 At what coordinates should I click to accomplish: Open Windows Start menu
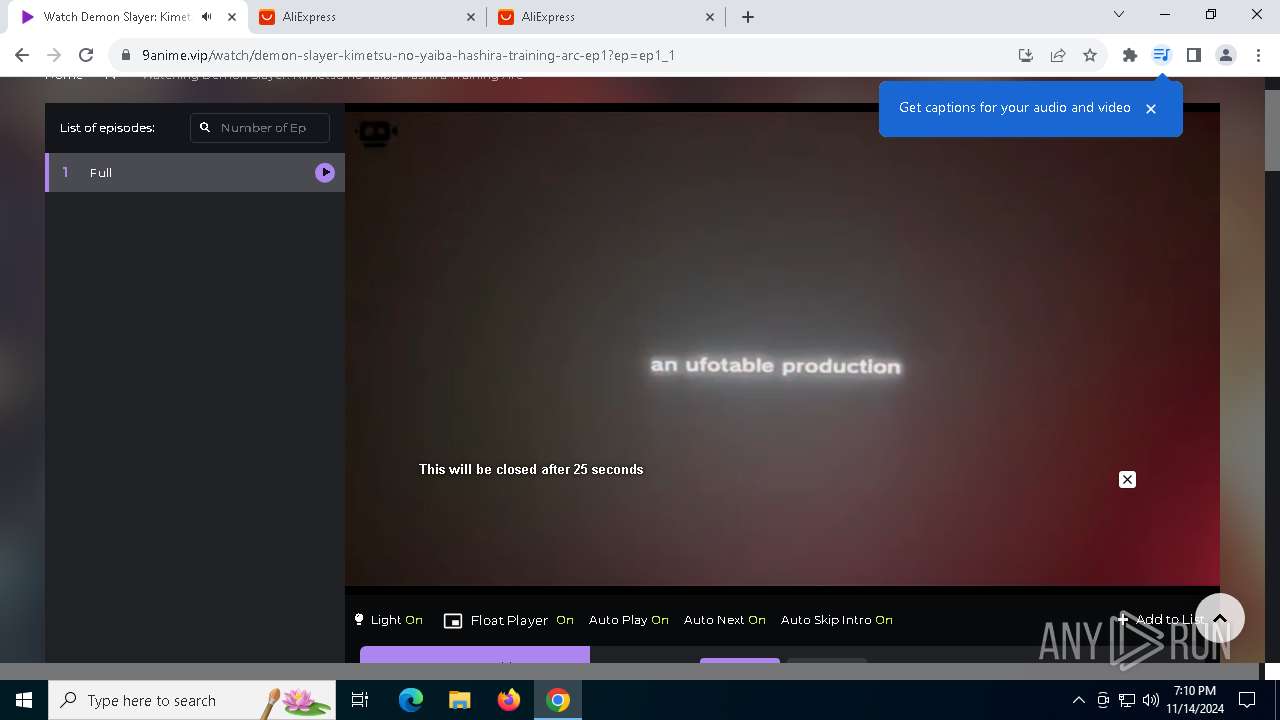(24, 700)
